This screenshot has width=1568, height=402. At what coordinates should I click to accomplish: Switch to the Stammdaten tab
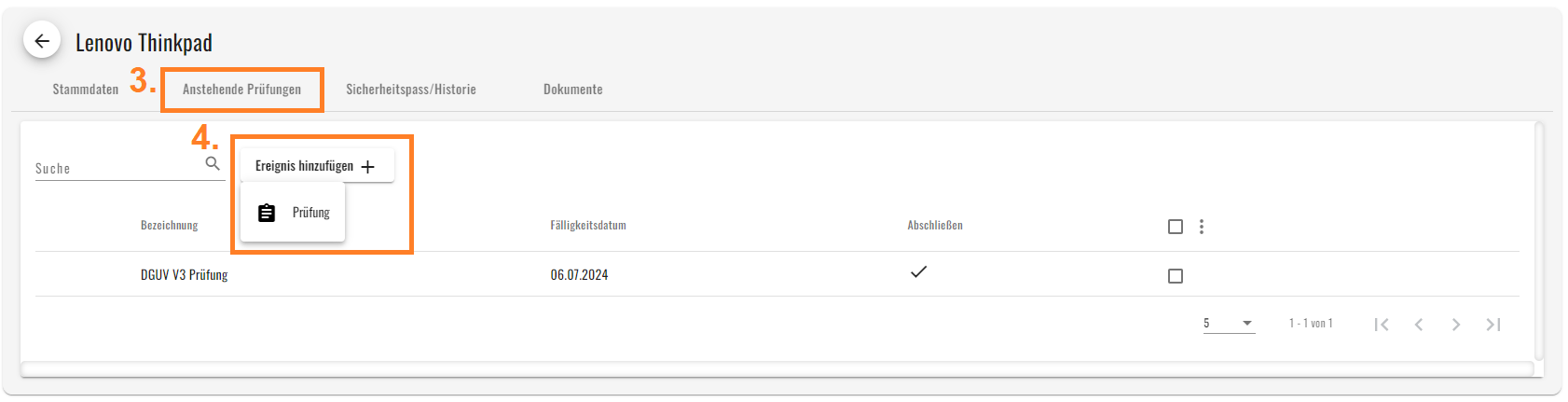[86, 90]
